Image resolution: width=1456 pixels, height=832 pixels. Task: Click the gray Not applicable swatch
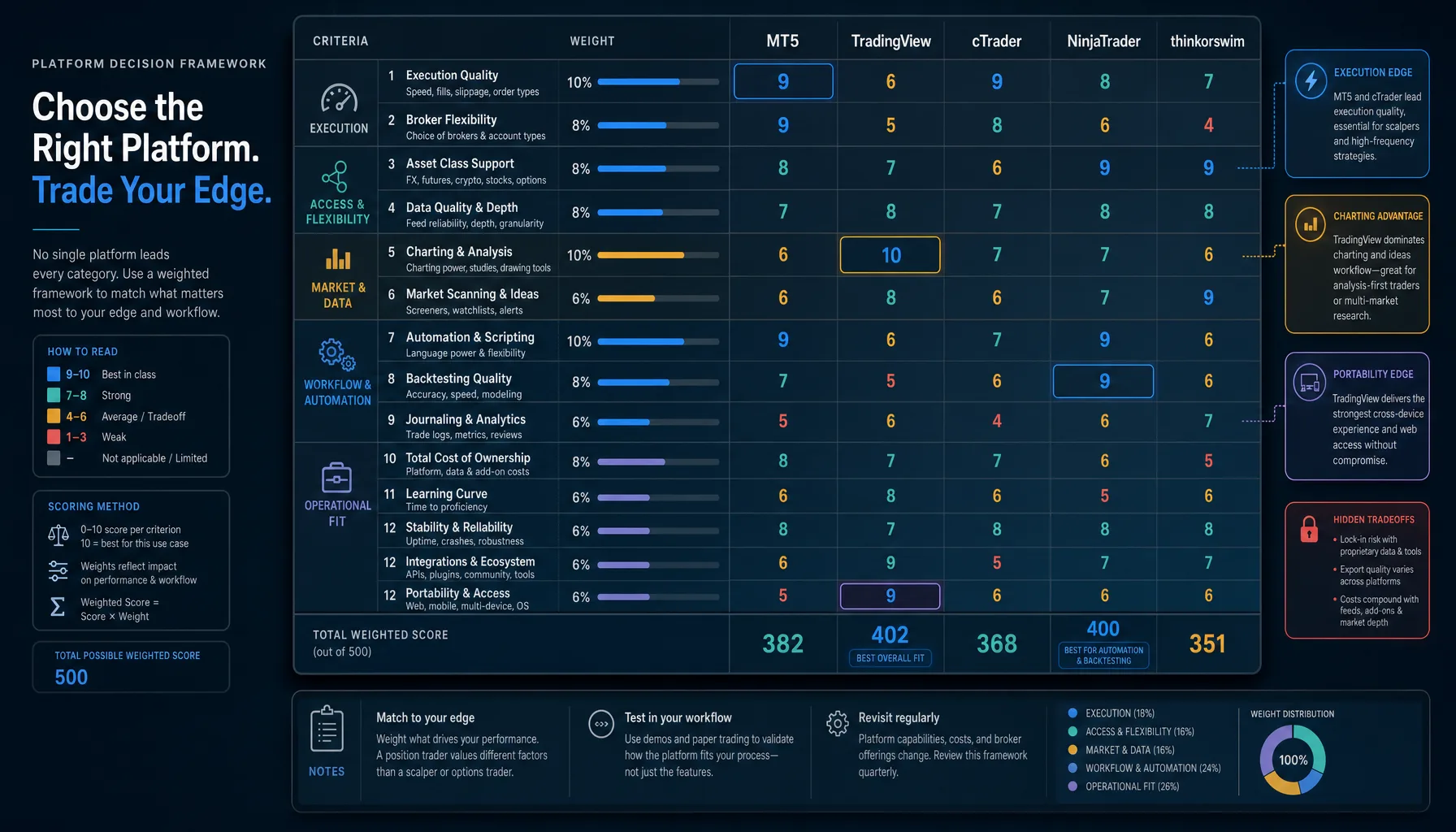click(x=54, y=457)
